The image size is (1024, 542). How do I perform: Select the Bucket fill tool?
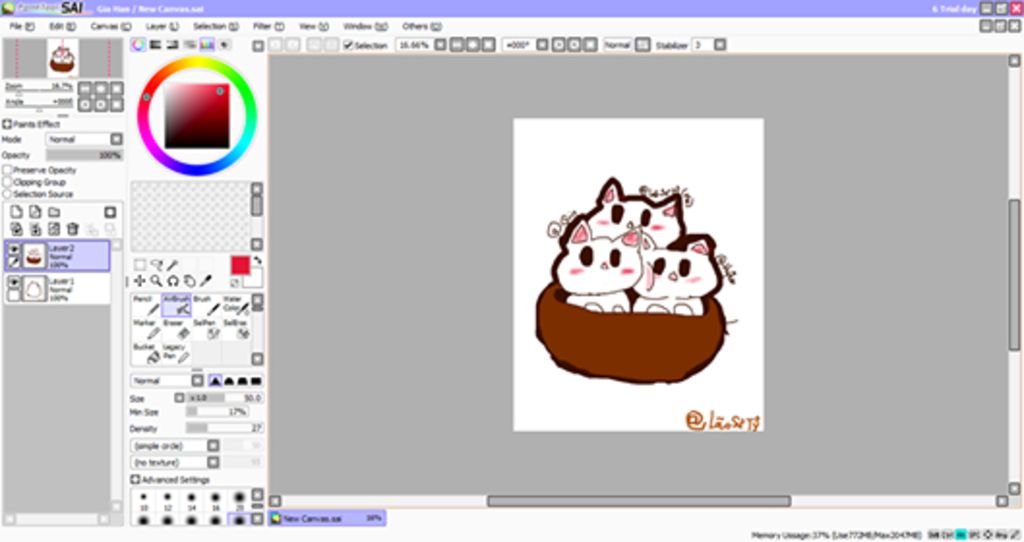click(x=146, y=353)
